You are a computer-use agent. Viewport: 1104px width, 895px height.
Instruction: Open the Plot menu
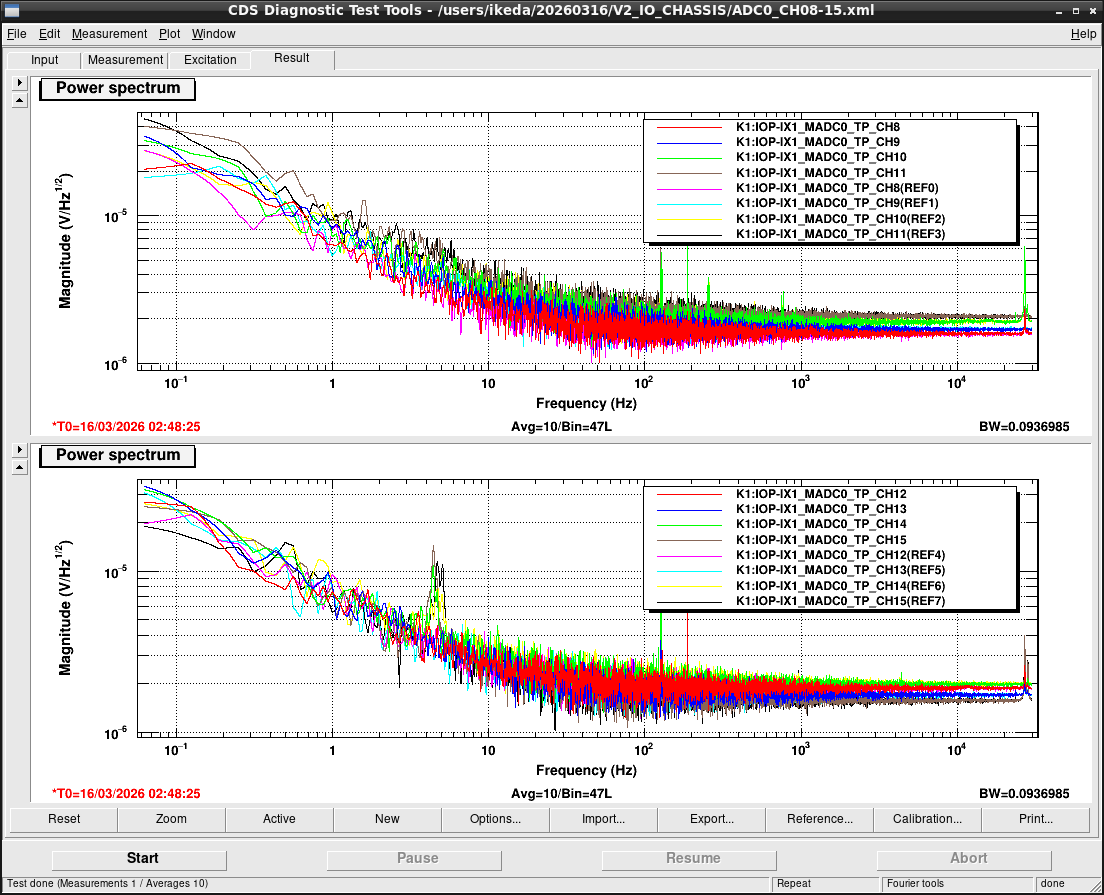(x=169, y=34)
